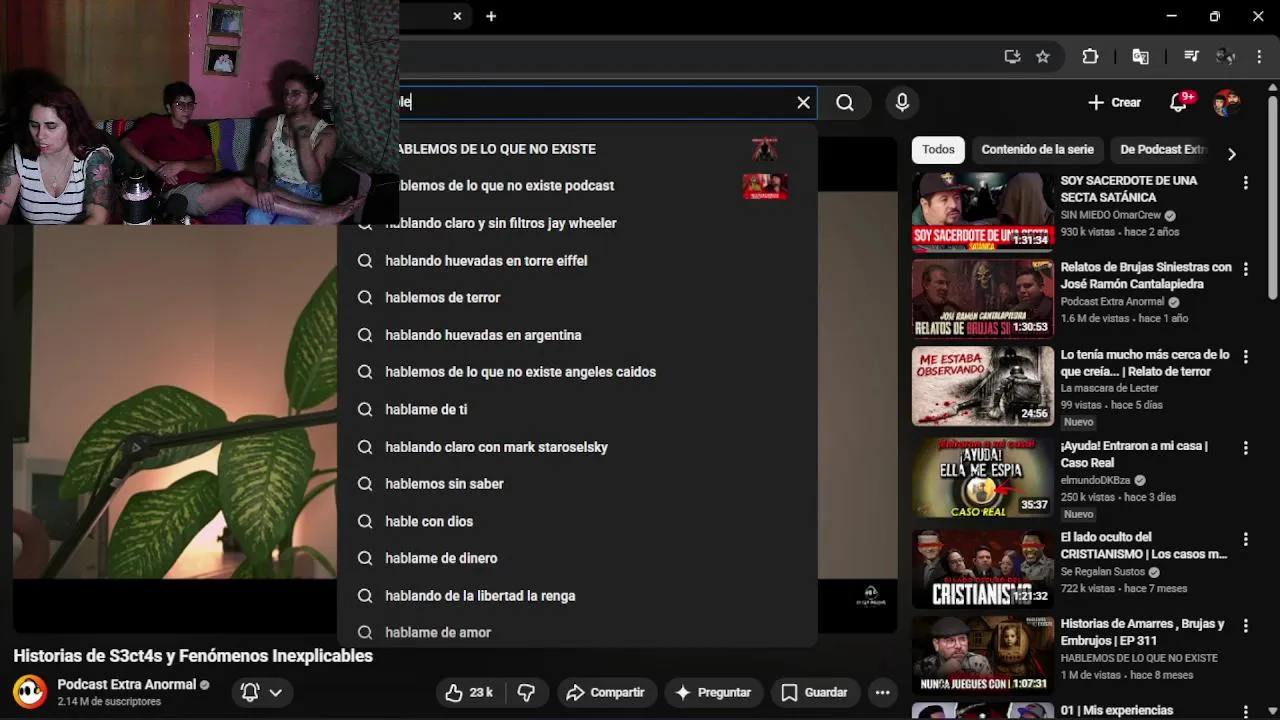
Task: Click the search icon beside hablemos de terror
Action: click(365, 297)
